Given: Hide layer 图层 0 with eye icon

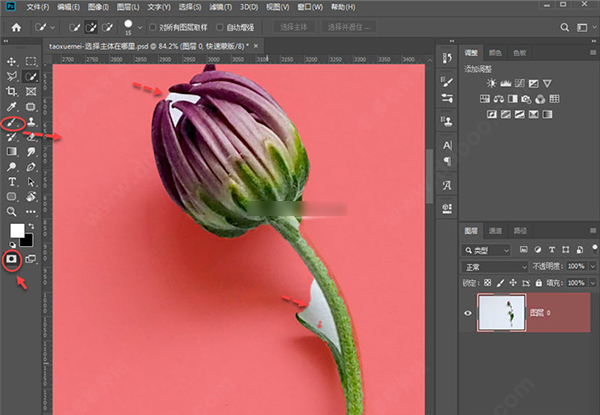Looking at the screenshot, I should [x=468, y=313].
